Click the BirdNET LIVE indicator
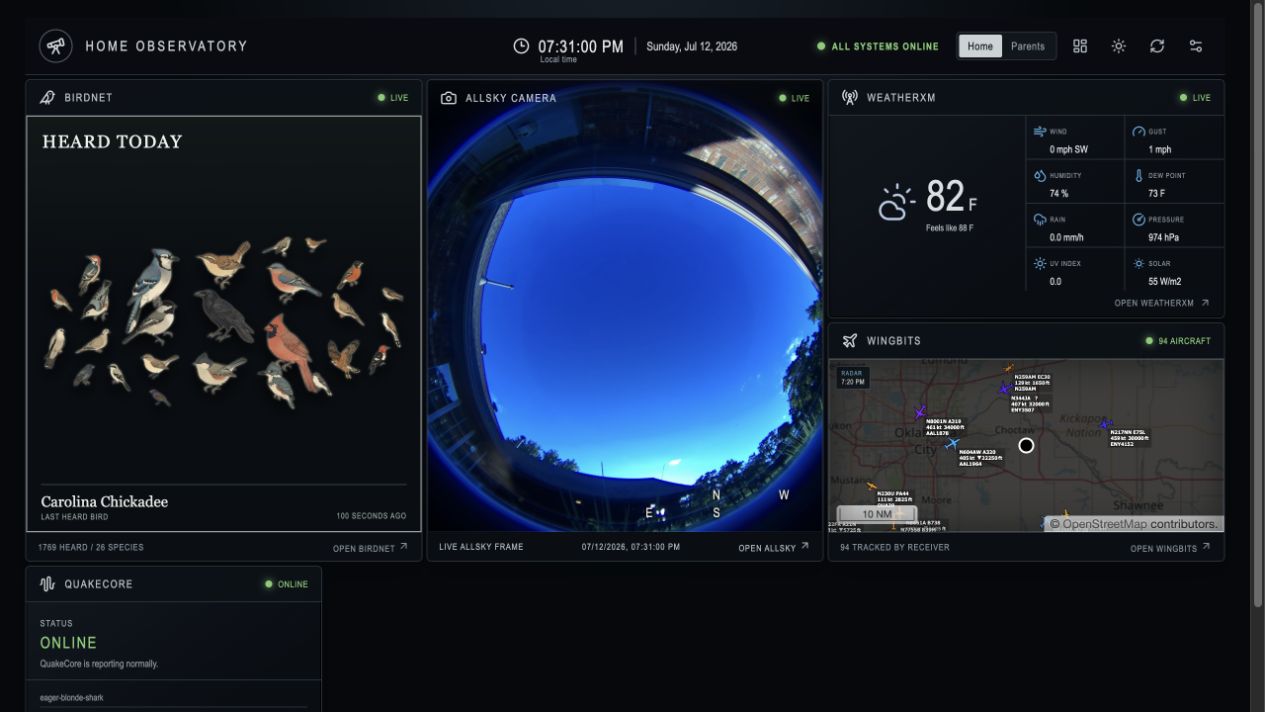 393,98
